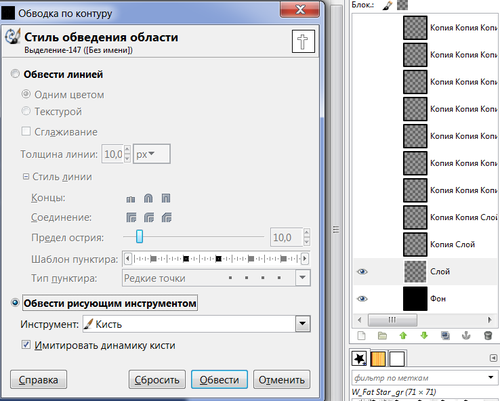
Task: Delete the layer with the trash icon
Action: click(488, 335)
